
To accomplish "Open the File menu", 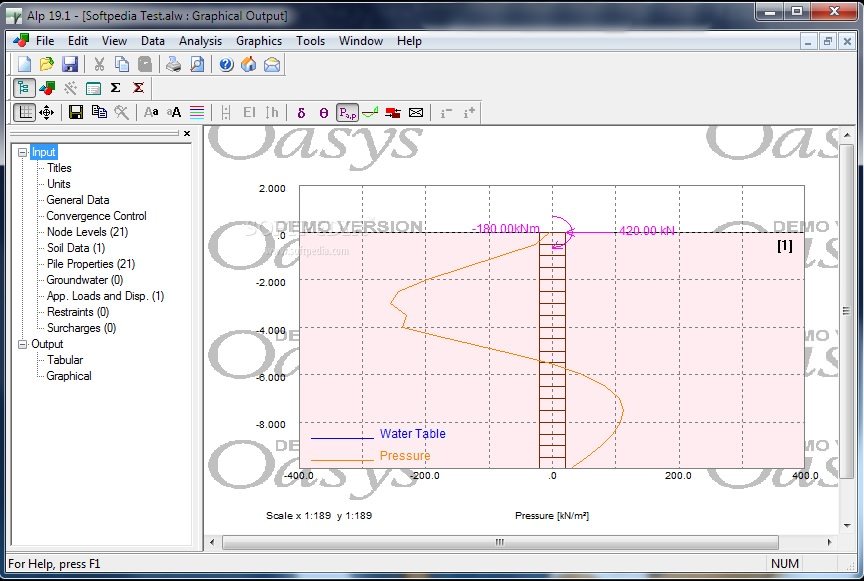I will (45, 41).
